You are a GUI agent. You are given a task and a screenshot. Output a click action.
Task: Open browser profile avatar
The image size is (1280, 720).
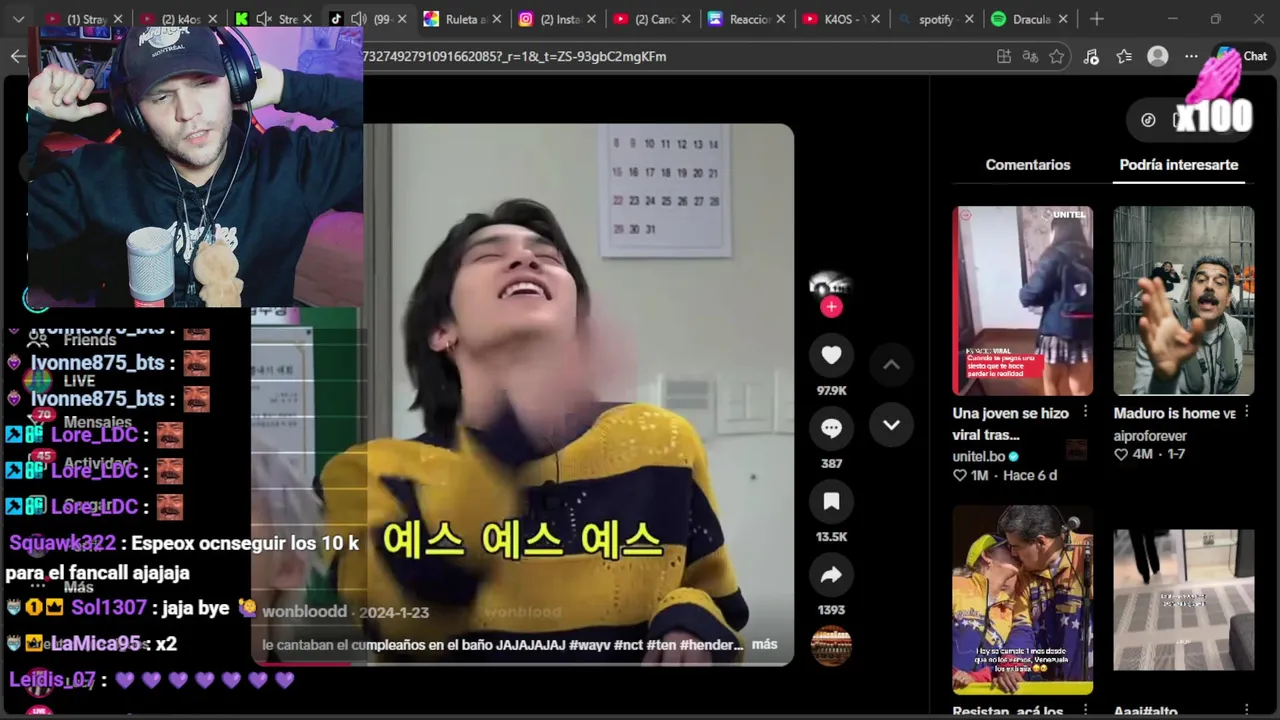pos(1158,57)
